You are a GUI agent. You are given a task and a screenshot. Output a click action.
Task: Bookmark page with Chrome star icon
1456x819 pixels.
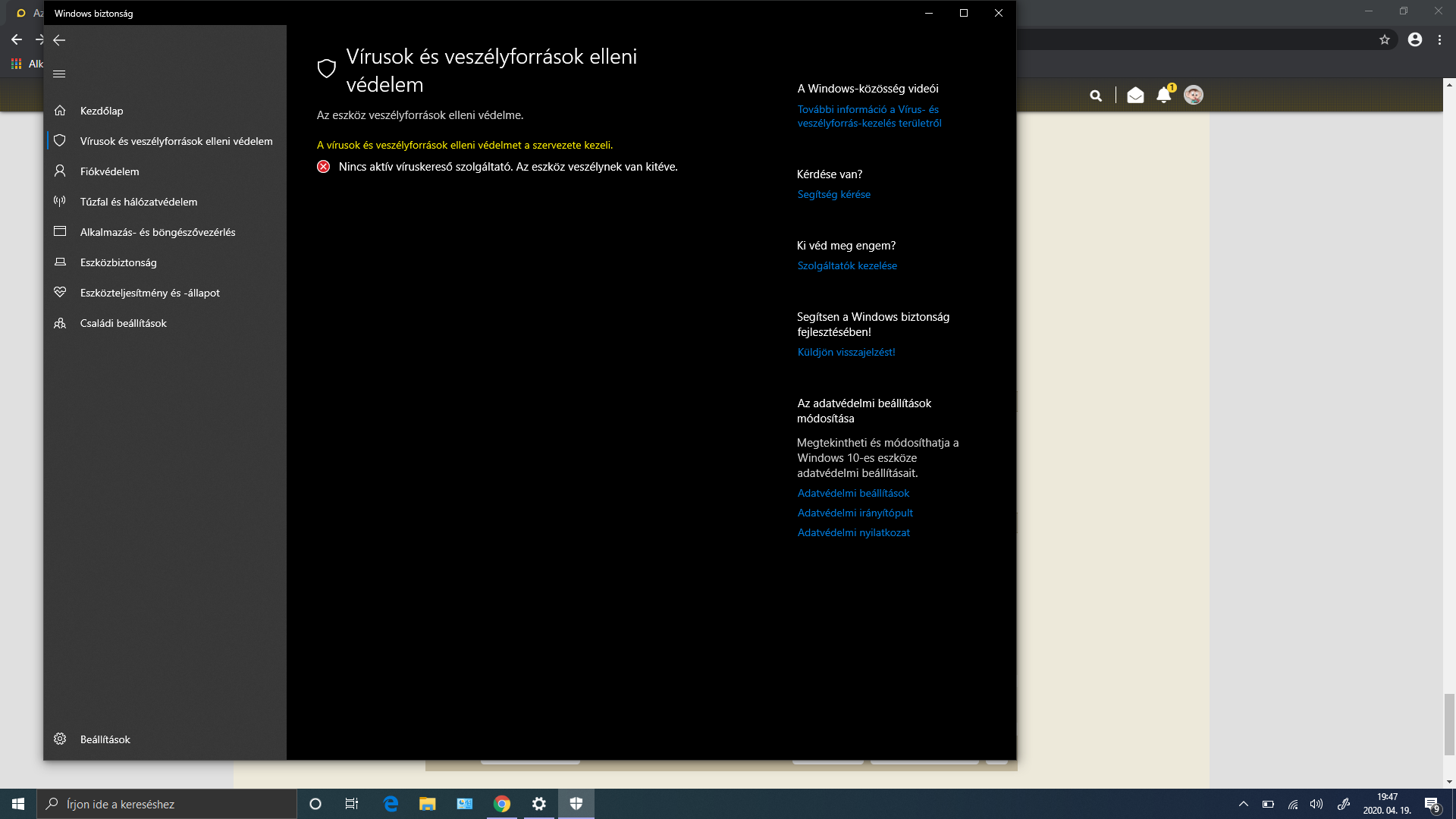1385,39
